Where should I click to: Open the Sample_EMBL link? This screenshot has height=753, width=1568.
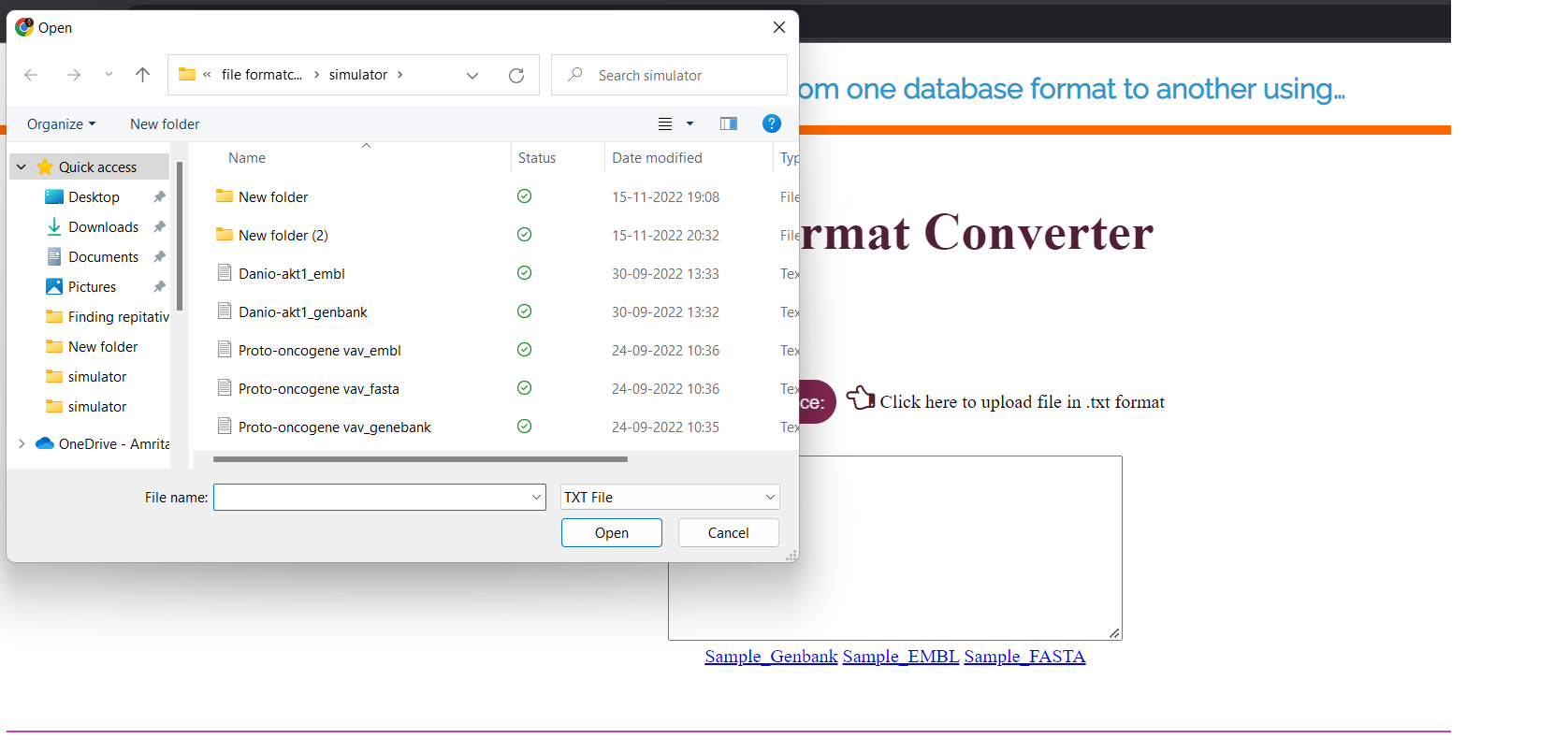coord(901,656)
